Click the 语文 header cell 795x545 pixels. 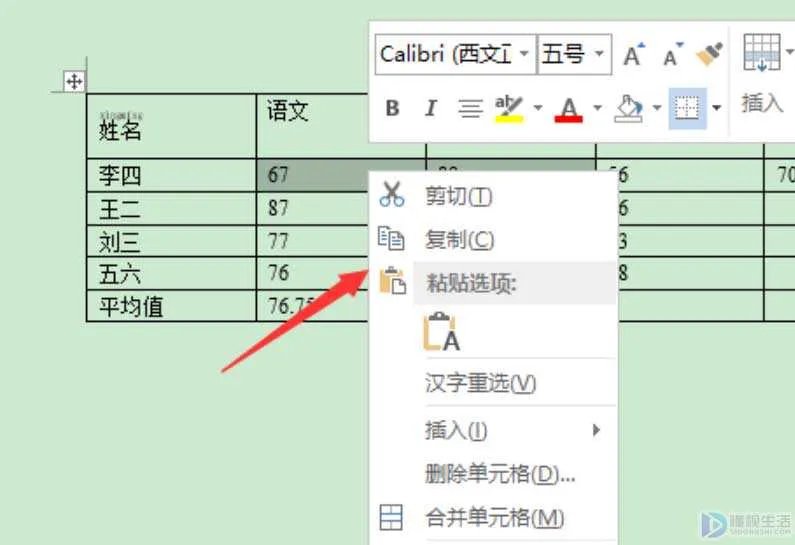click(313, 126)
